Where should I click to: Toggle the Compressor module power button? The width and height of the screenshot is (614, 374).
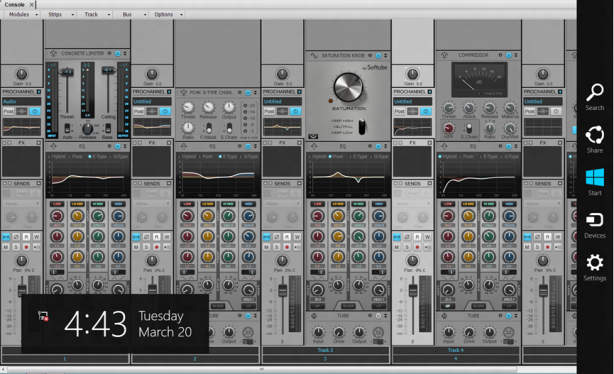508,56
